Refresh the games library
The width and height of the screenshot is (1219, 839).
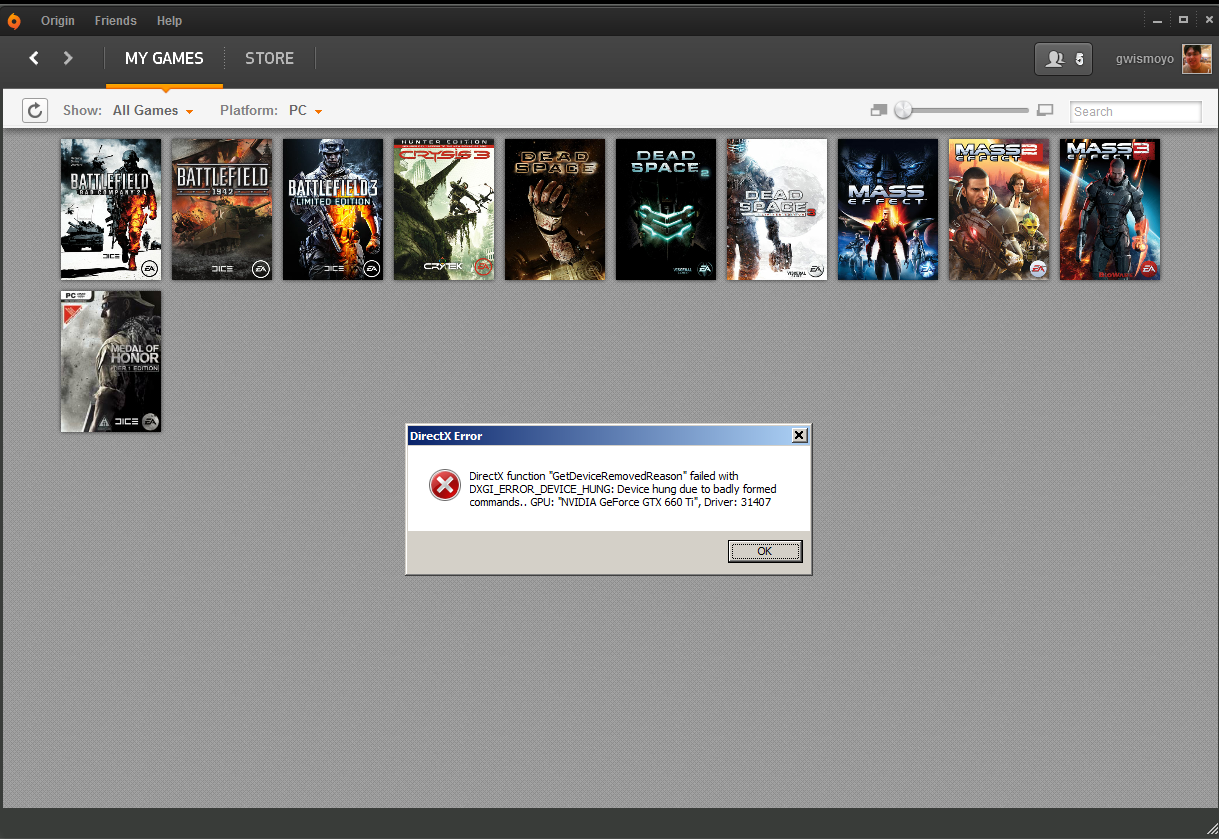[35, 110]
